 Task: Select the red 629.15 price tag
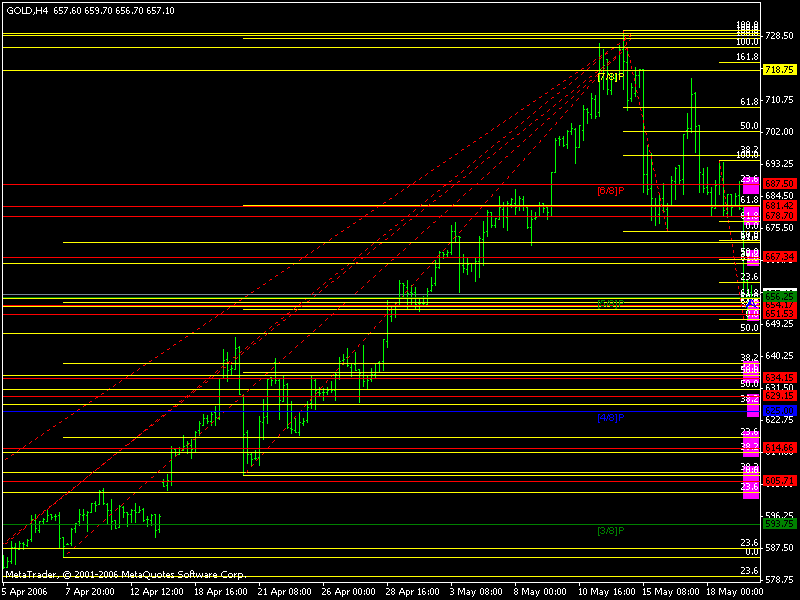779,396
